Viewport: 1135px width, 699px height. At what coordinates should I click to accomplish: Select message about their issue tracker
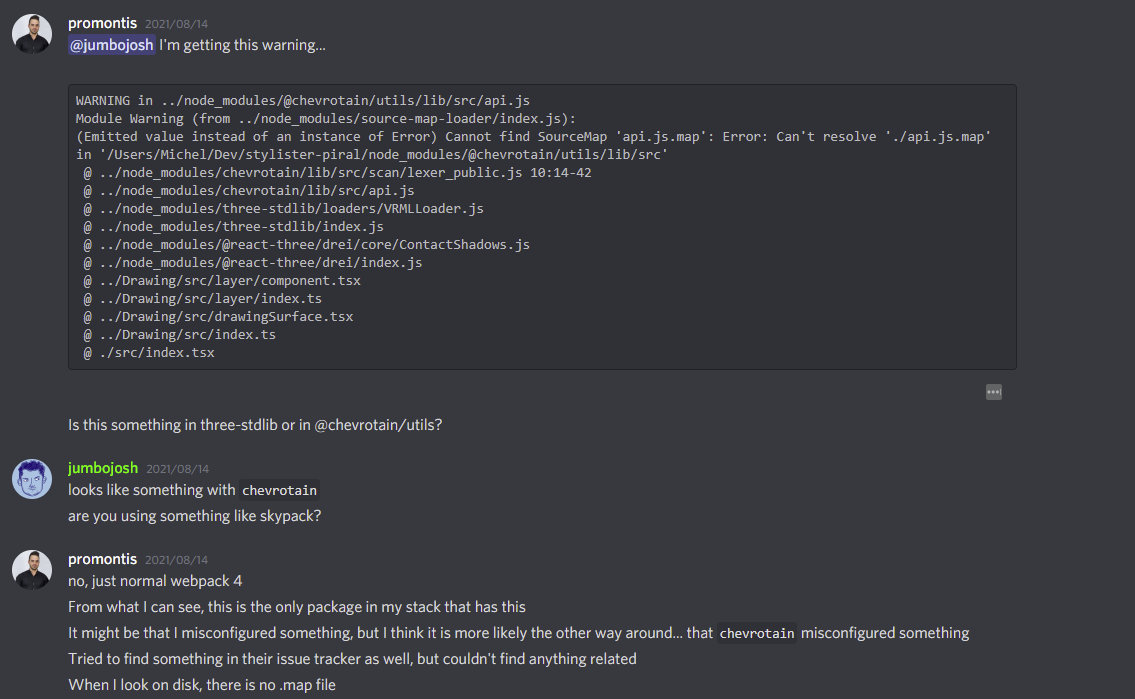click(x=353, y=659)
